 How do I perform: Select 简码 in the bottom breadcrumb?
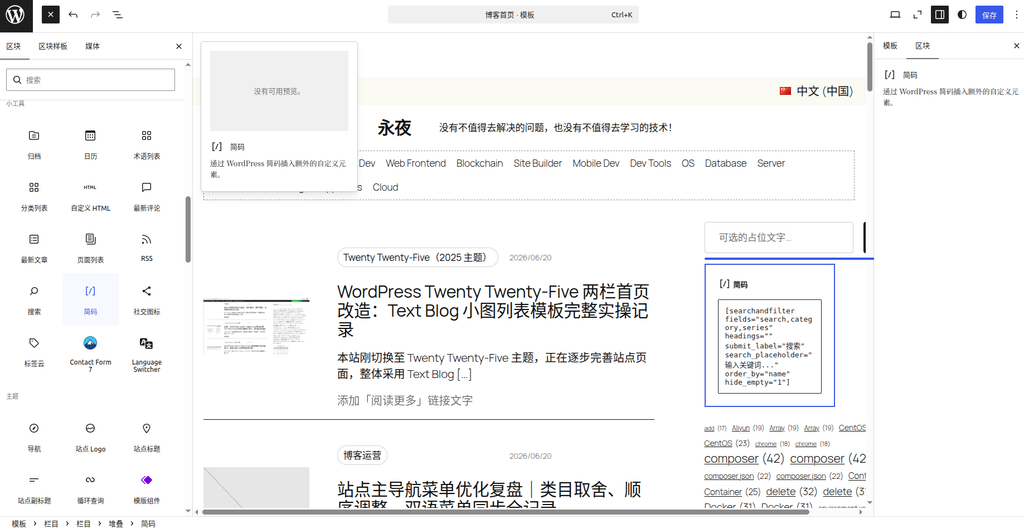click(148, 523)
